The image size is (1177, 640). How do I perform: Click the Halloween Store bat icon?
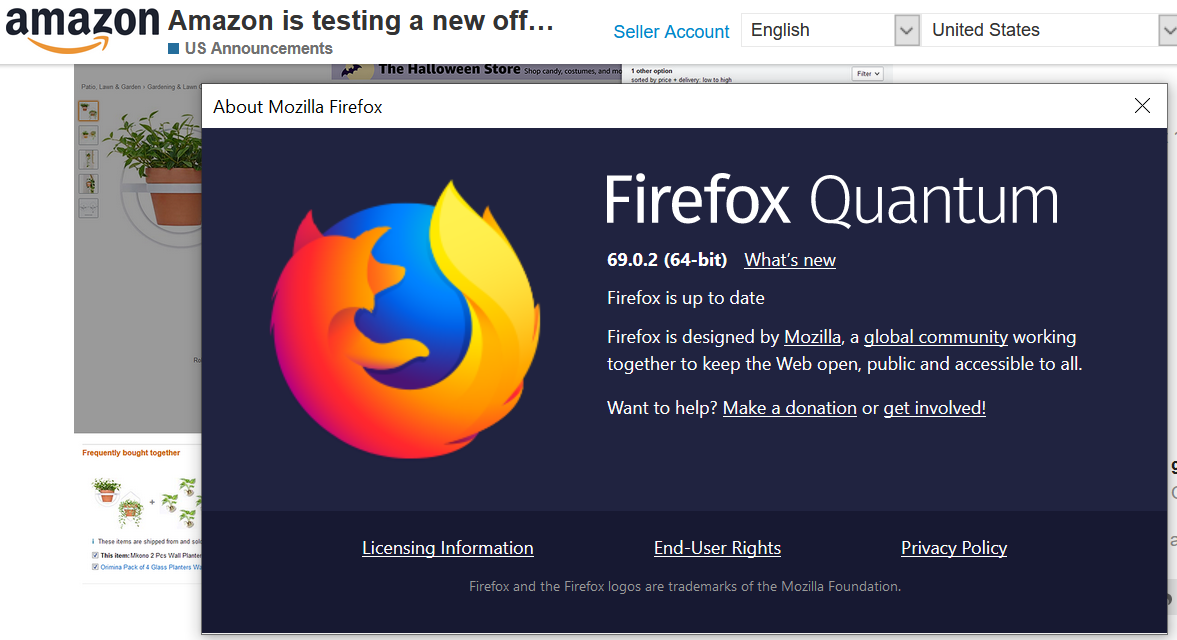[x=352, y=70]
